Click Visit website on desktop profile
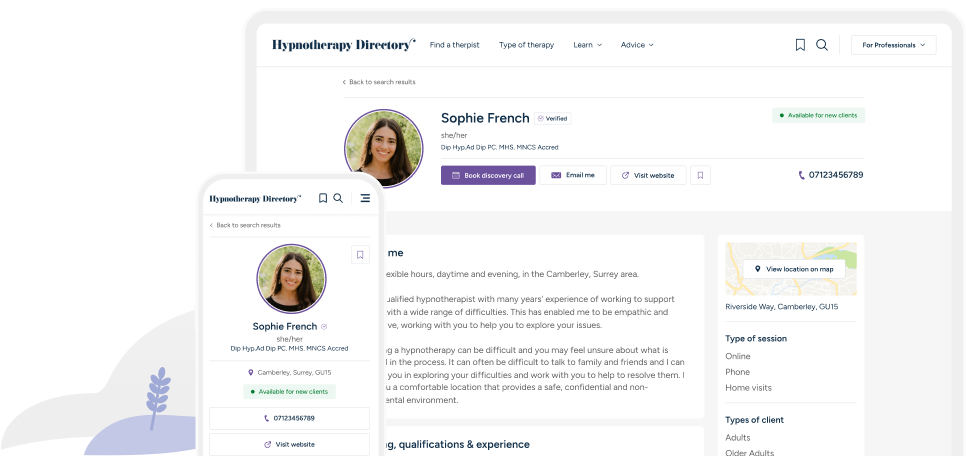The image size is (966, 456). (648, 175)
